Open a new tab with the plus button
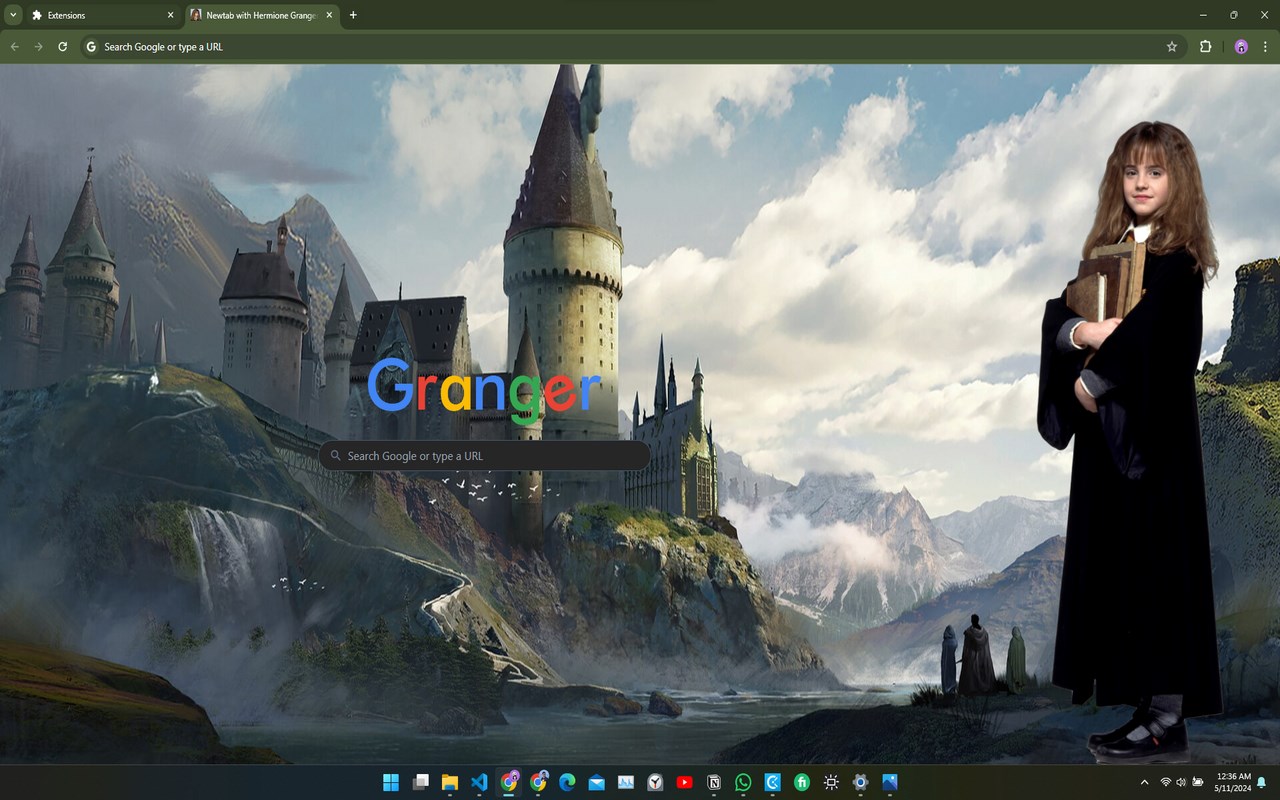1280x800 pixels. tap(353, 15)
